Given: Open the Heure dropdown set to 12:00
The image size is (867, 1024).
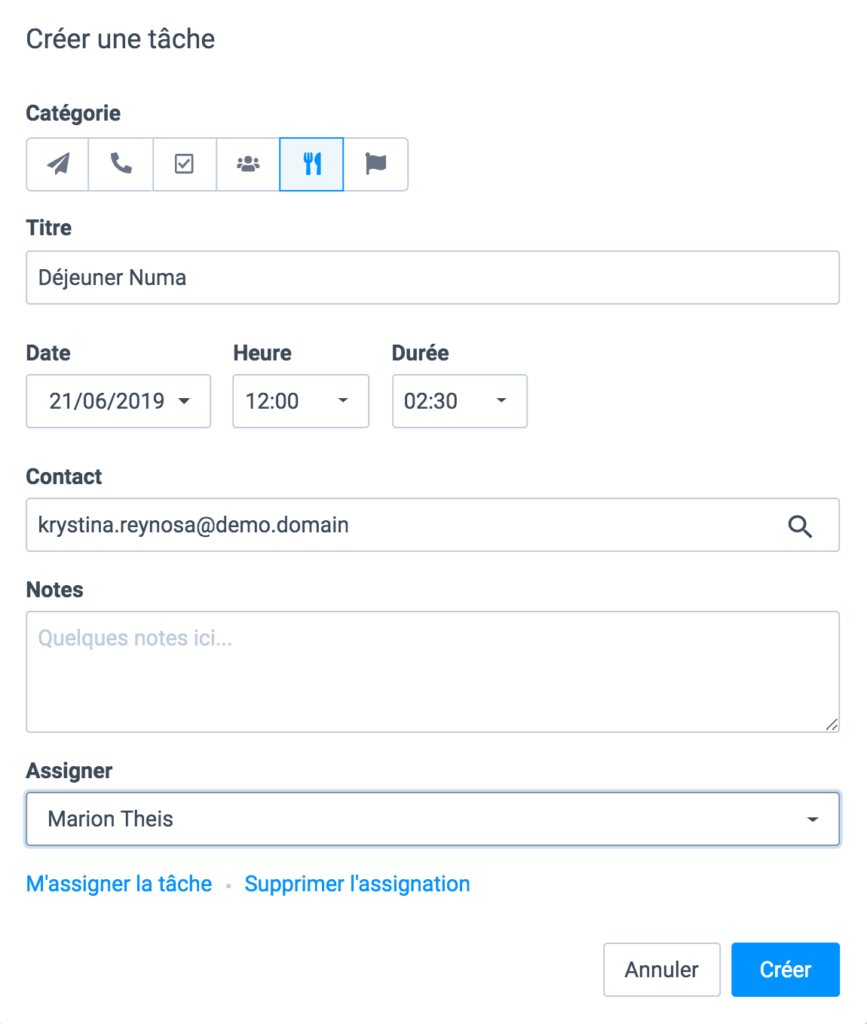Looking at the screenshot, I should [300, 401].
